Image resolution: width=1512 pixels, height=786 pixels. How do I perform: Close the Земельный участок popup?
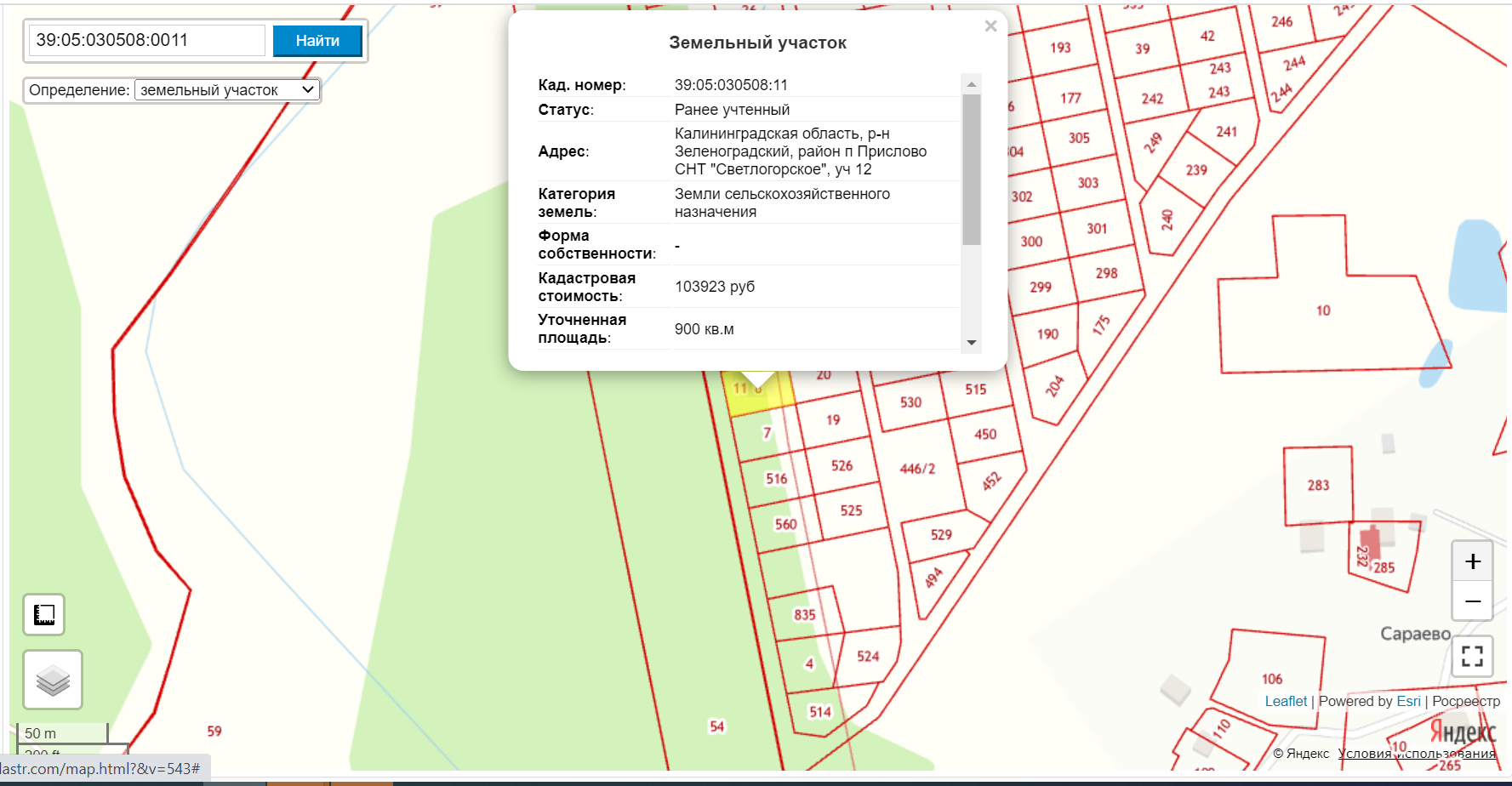(x=990, y=26)
